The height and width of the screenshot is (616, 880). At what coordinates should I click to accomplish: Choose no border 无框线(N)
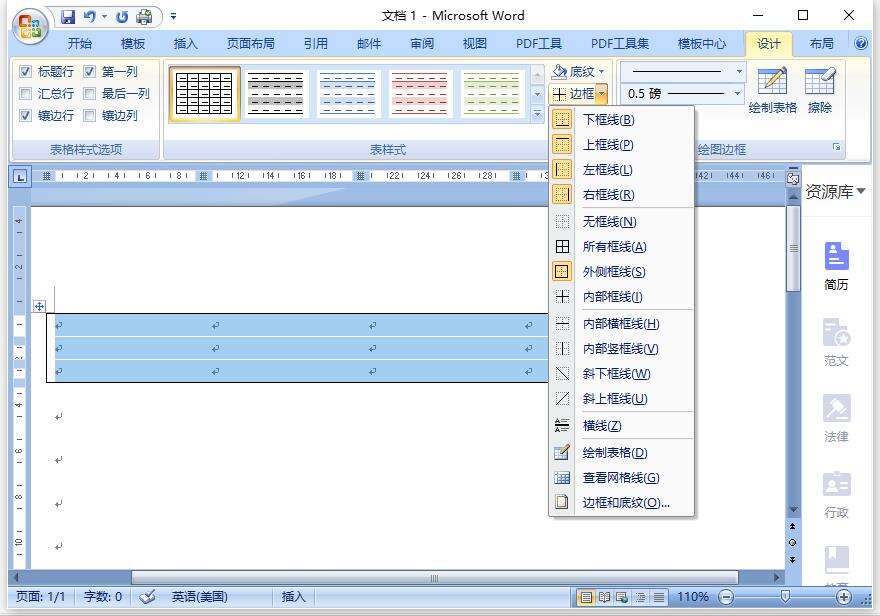coord(621,222)
